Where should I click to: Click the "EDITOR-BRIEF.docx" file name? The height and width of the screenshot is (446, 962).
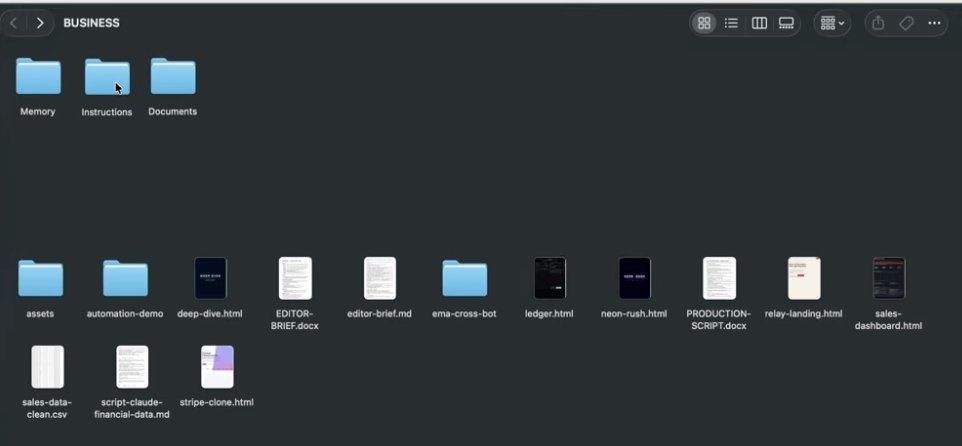click(294, 320)
